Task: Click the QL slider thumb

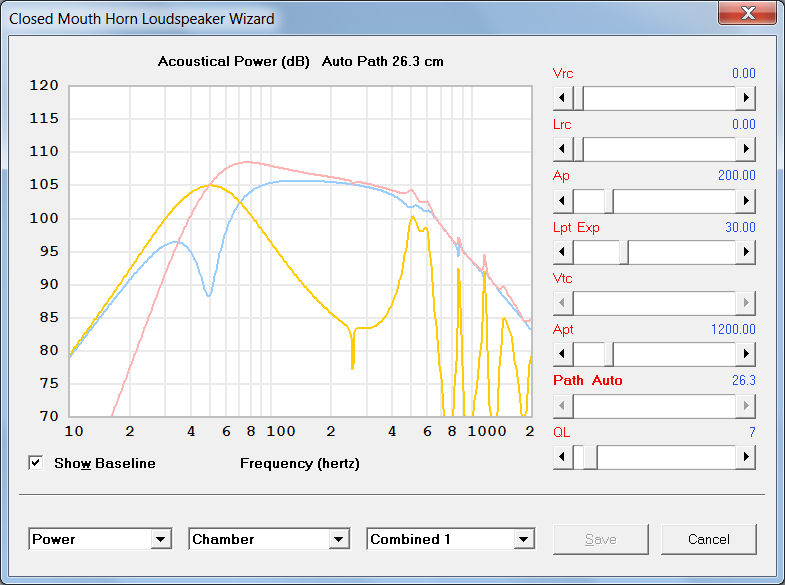Action: [590, 456]
